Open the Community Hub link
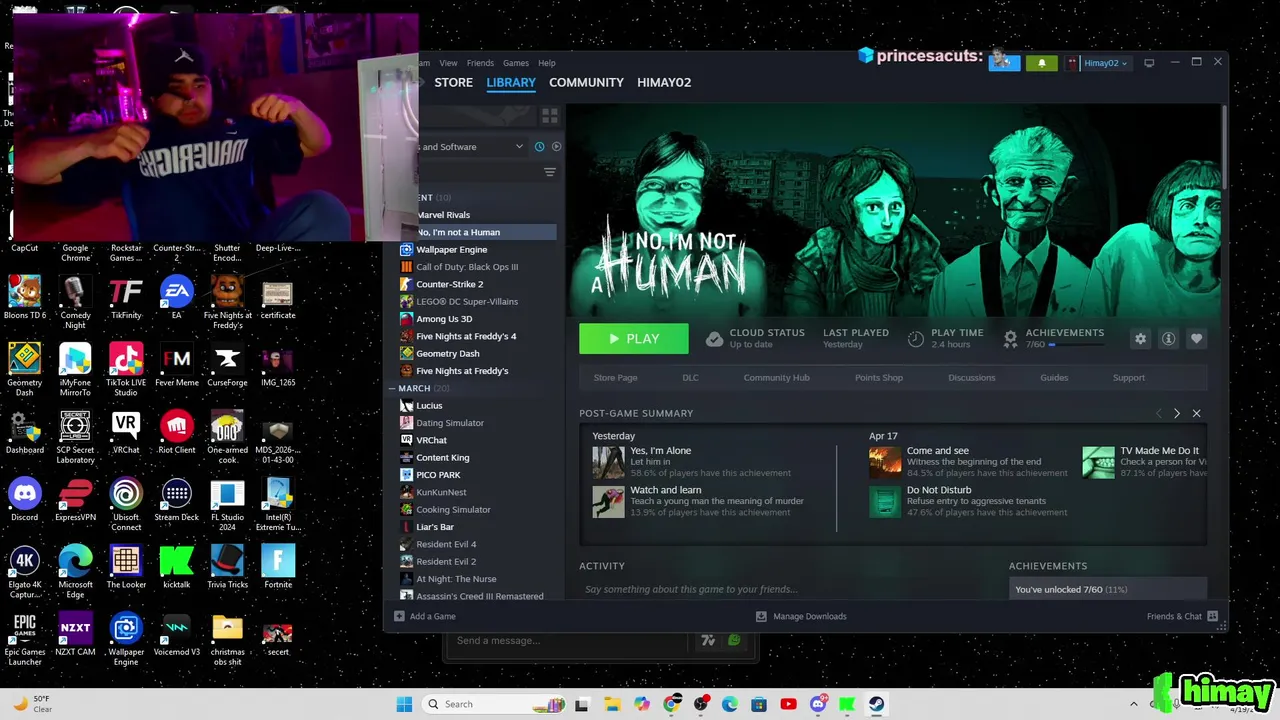This screenshot has height=720, width=1280. 776,378
